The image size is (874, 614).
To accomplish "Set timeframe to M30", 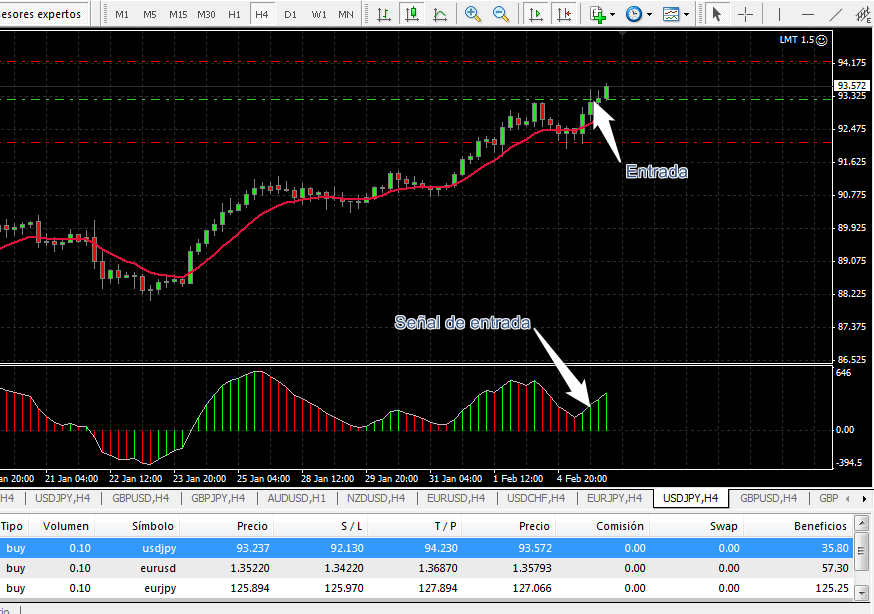I will pyautogui.click(x=206, y=14).
